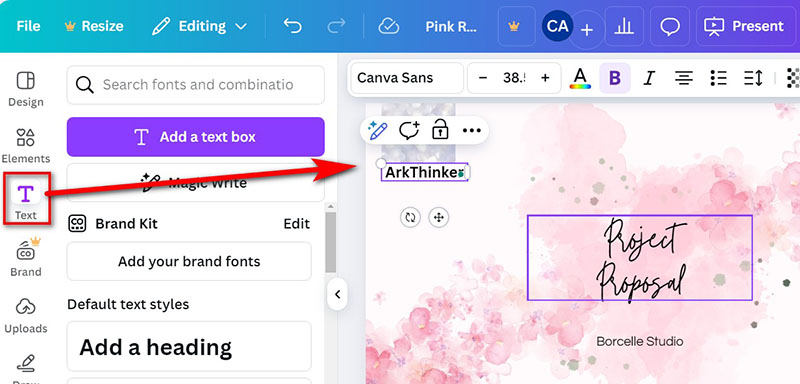Increase font size with plus
Image resolution: width=800 pixels, height=384 pixels.
(545, 78)
